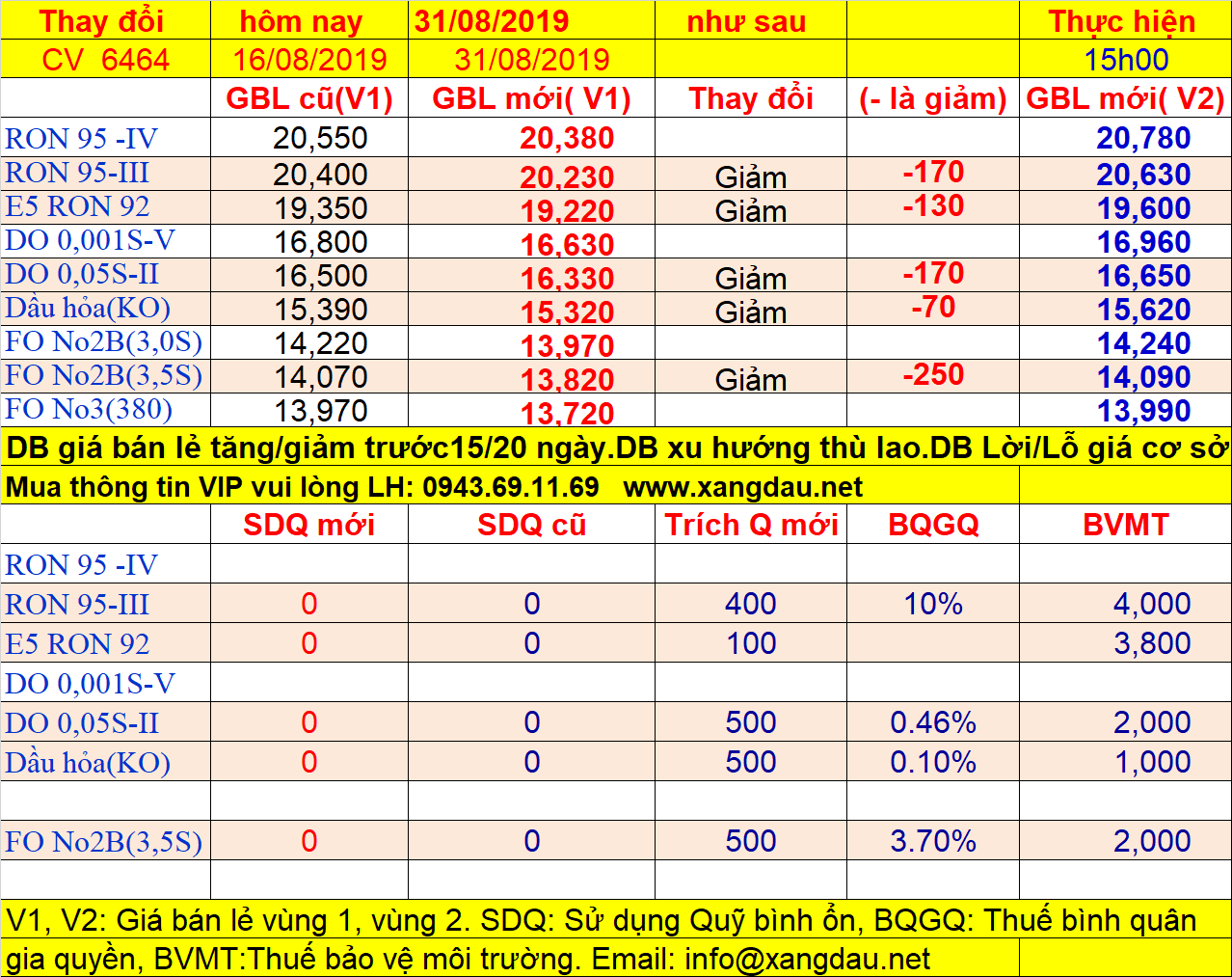Click 'FO No2B(3,5S)' label in lower table

(x=104, y=842)
